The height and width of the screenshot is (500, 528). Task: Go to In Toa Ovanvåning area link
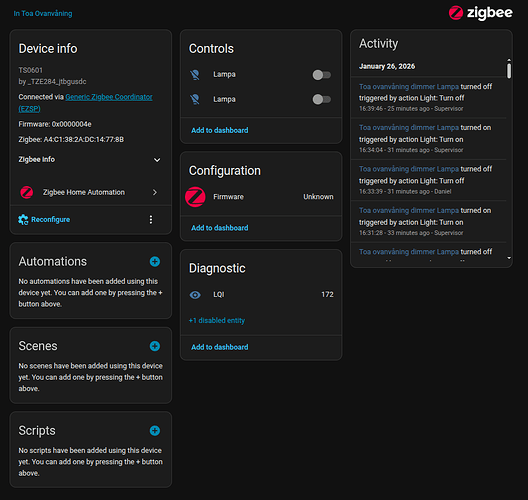point(43,13)
